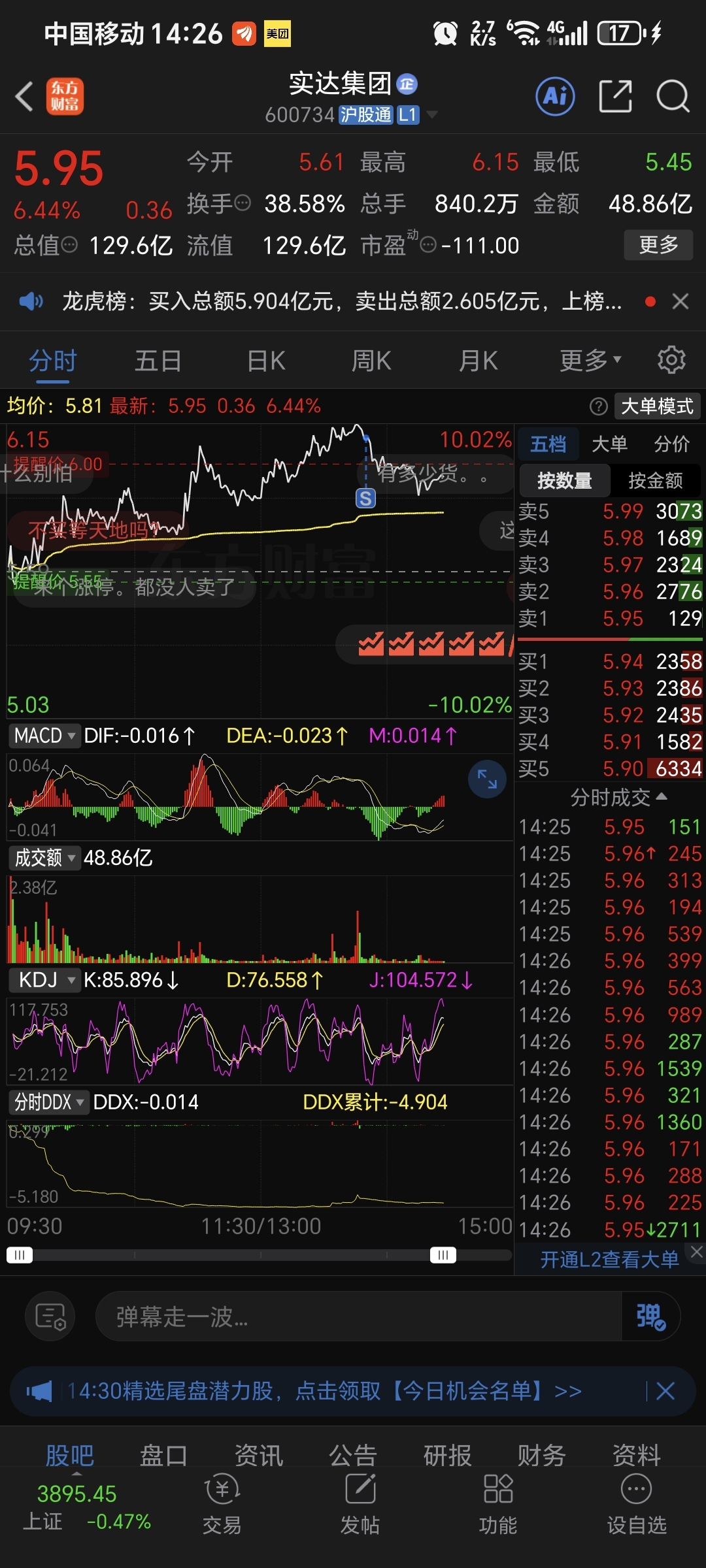Tap 设自选 add to watchlist icon
This screenshot has width=706, height=1568.
click(637, 1505)
